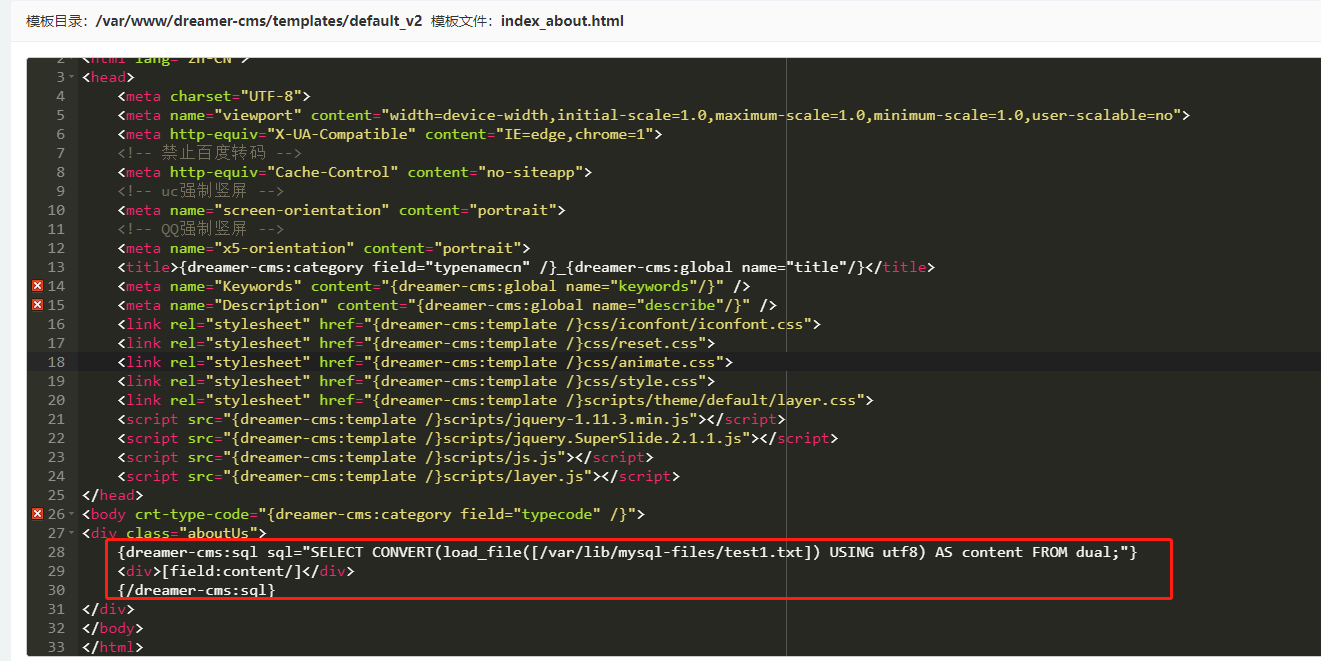1321x661 pixels.
Task: Click line number 18 in the gutter
Action: click(x=56, y=362)
